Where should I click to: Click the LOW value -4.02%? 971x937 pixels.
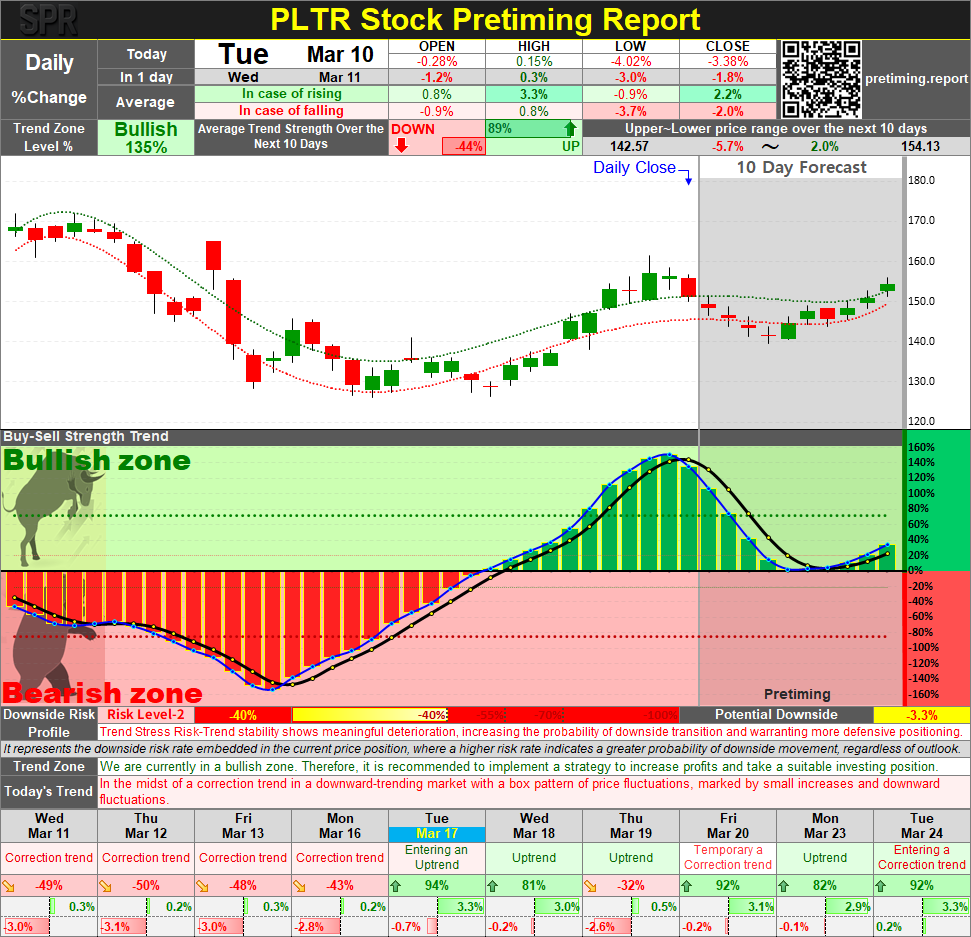[630, 61]
